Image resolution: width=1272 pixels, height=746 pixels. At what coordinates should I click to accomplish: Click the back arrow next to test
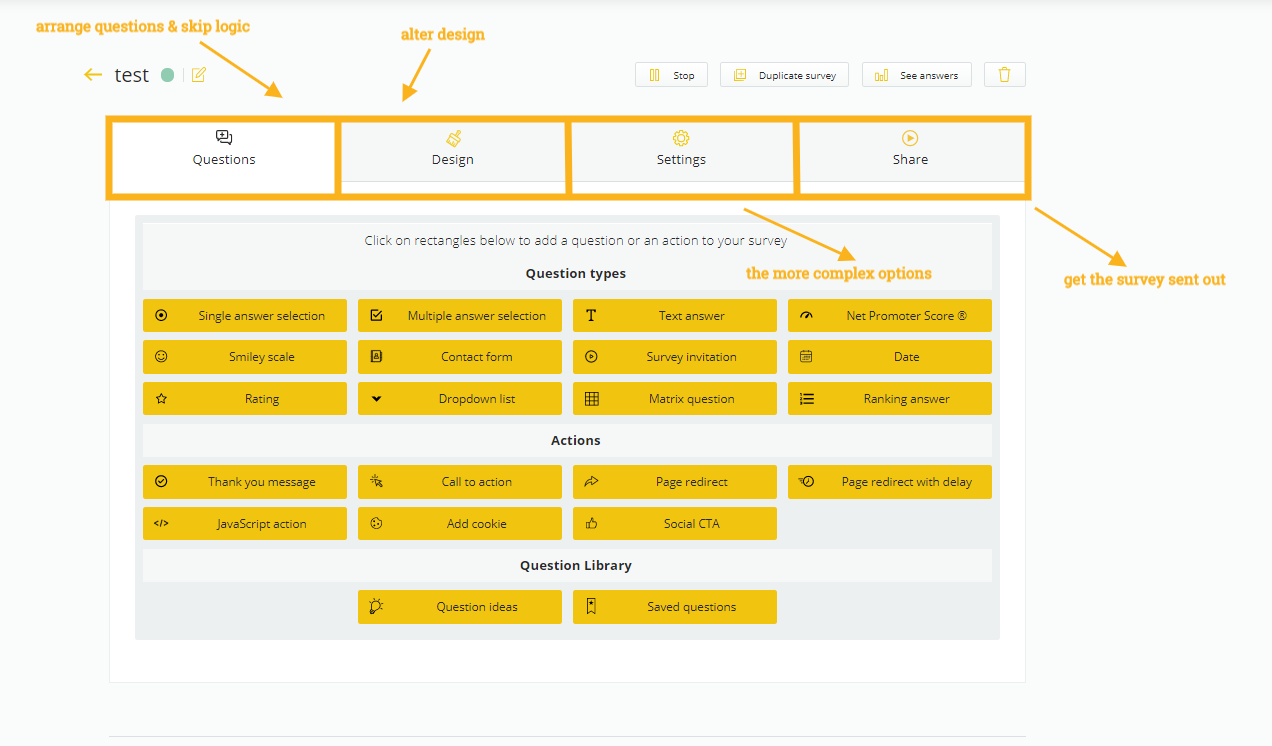[x=93, y=74]
